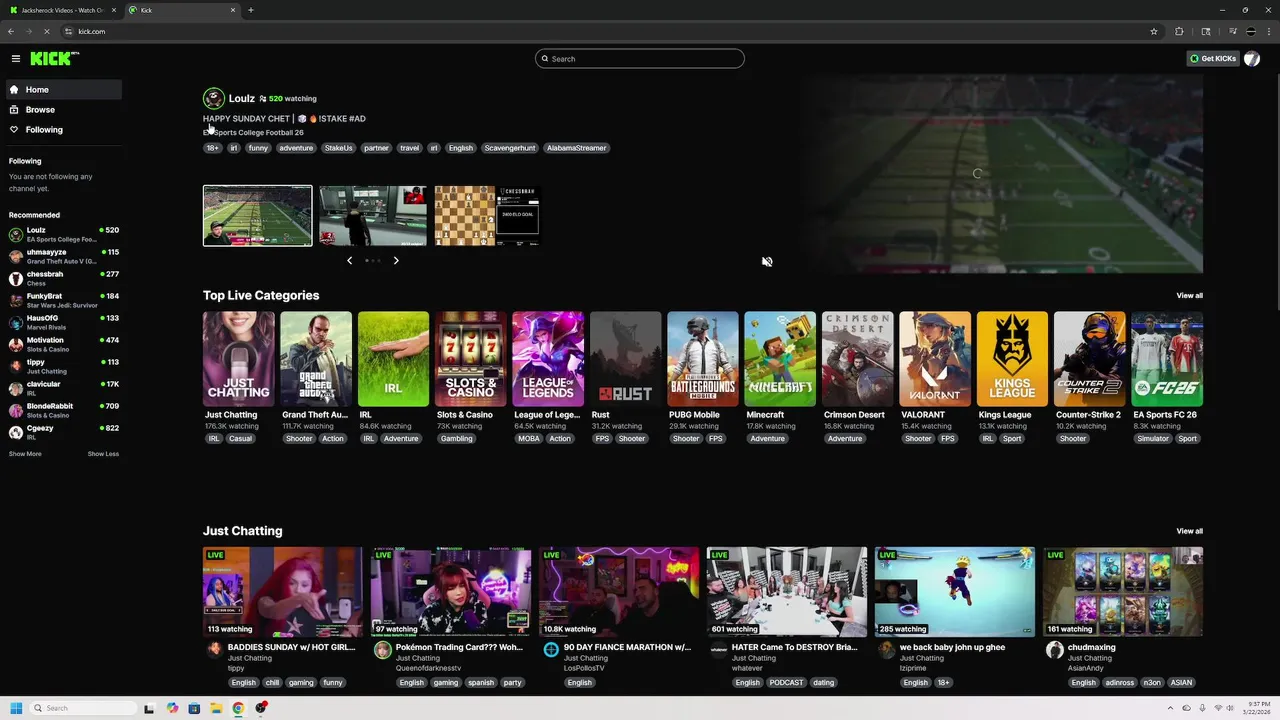
Task: Open the IRL category card
Action: coord(394,359)
